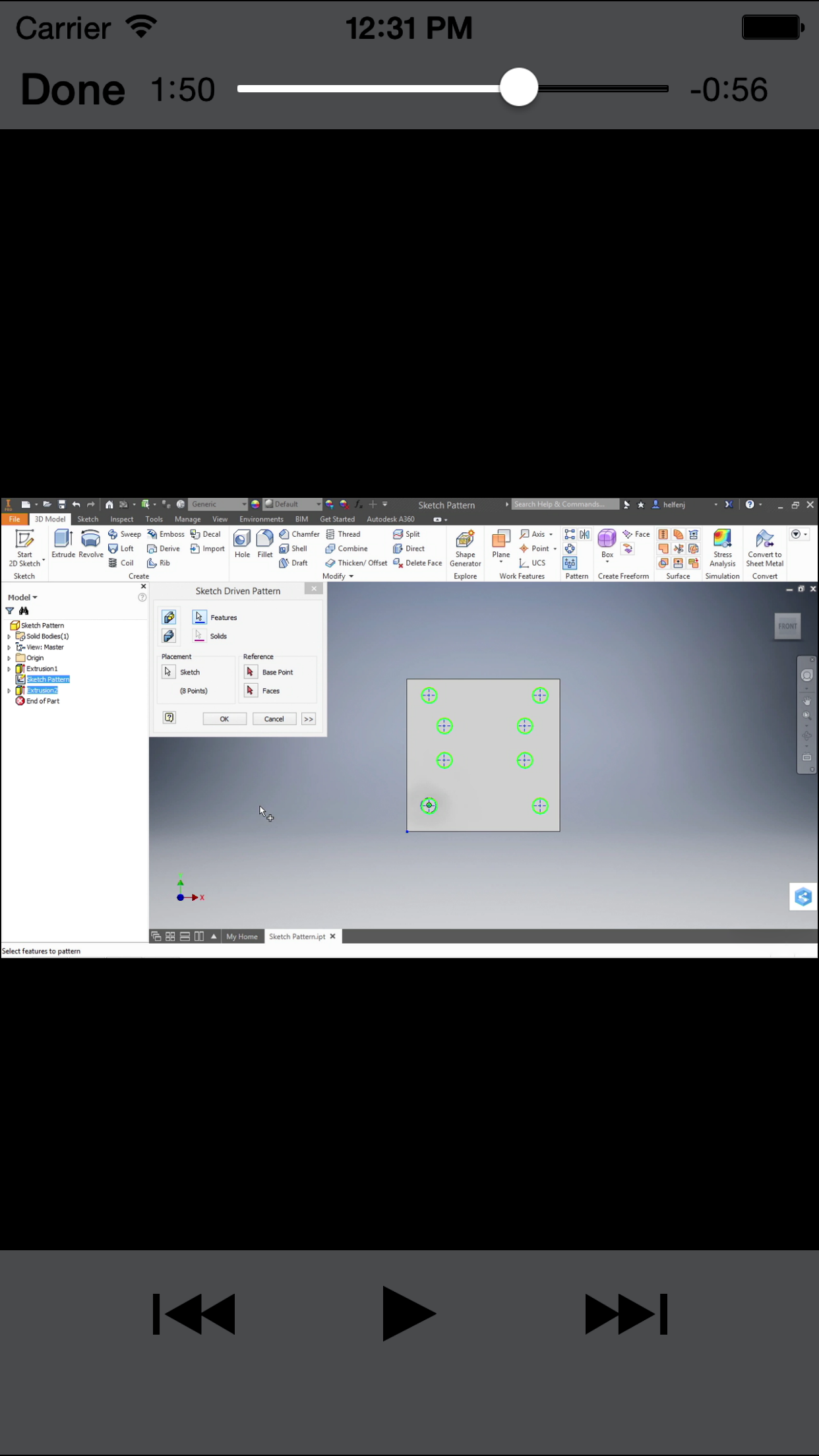Viewport: 819px width, 1456px height.
Task: Expand the Origin folder node
Action: pyautogui.click(x=9, y=658)
